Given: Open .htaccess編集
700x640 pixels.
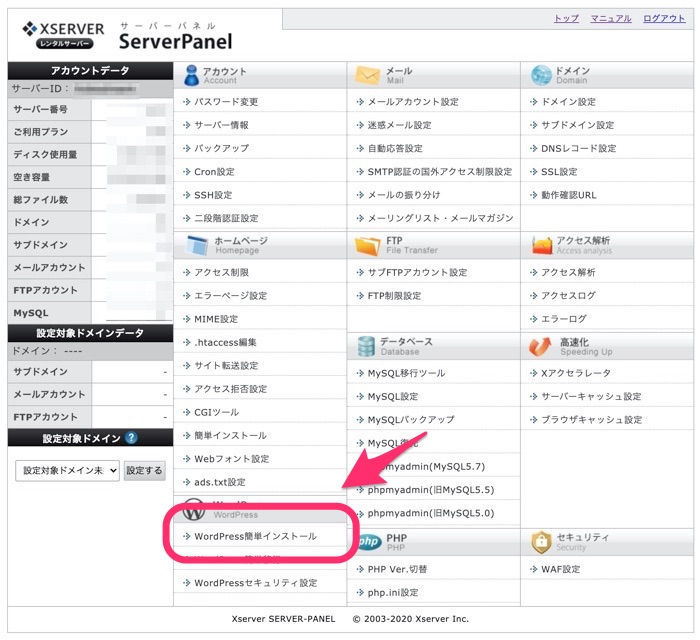Looking at the screenshot, I should pyautogui.click(x=225, y=342).
